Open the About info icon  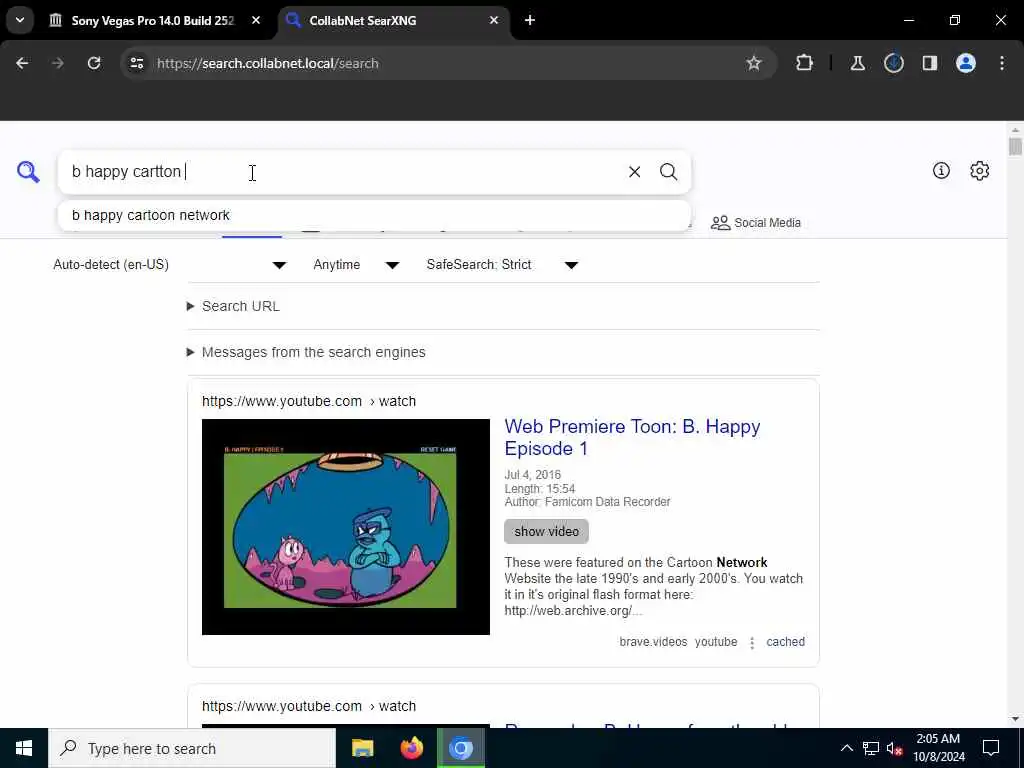(x=941, y=170)
